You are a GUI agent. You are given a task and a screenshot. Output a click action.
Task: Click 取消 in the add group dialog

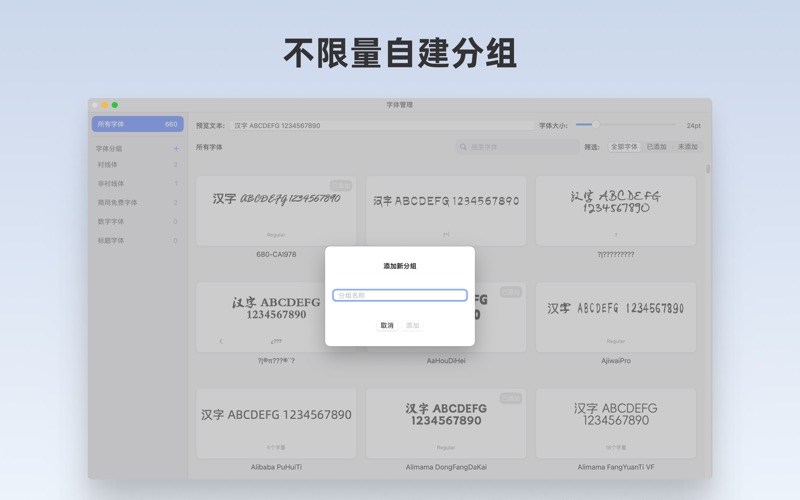pos(387,326)
